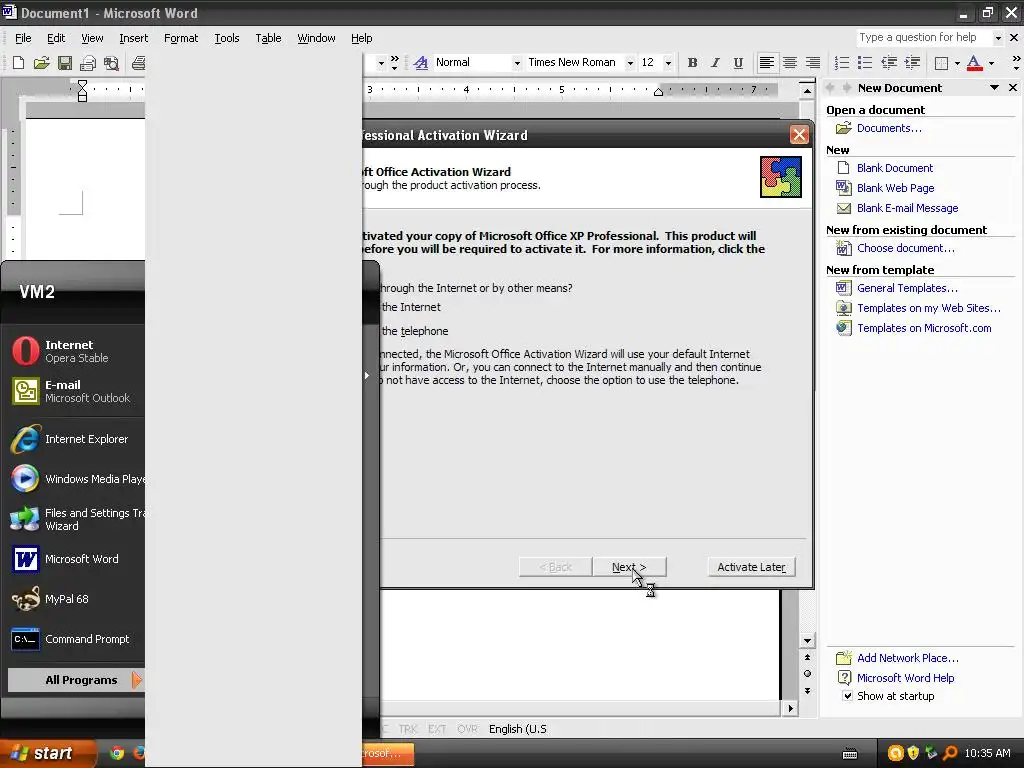Center the text alignment

tap(790, 63)
